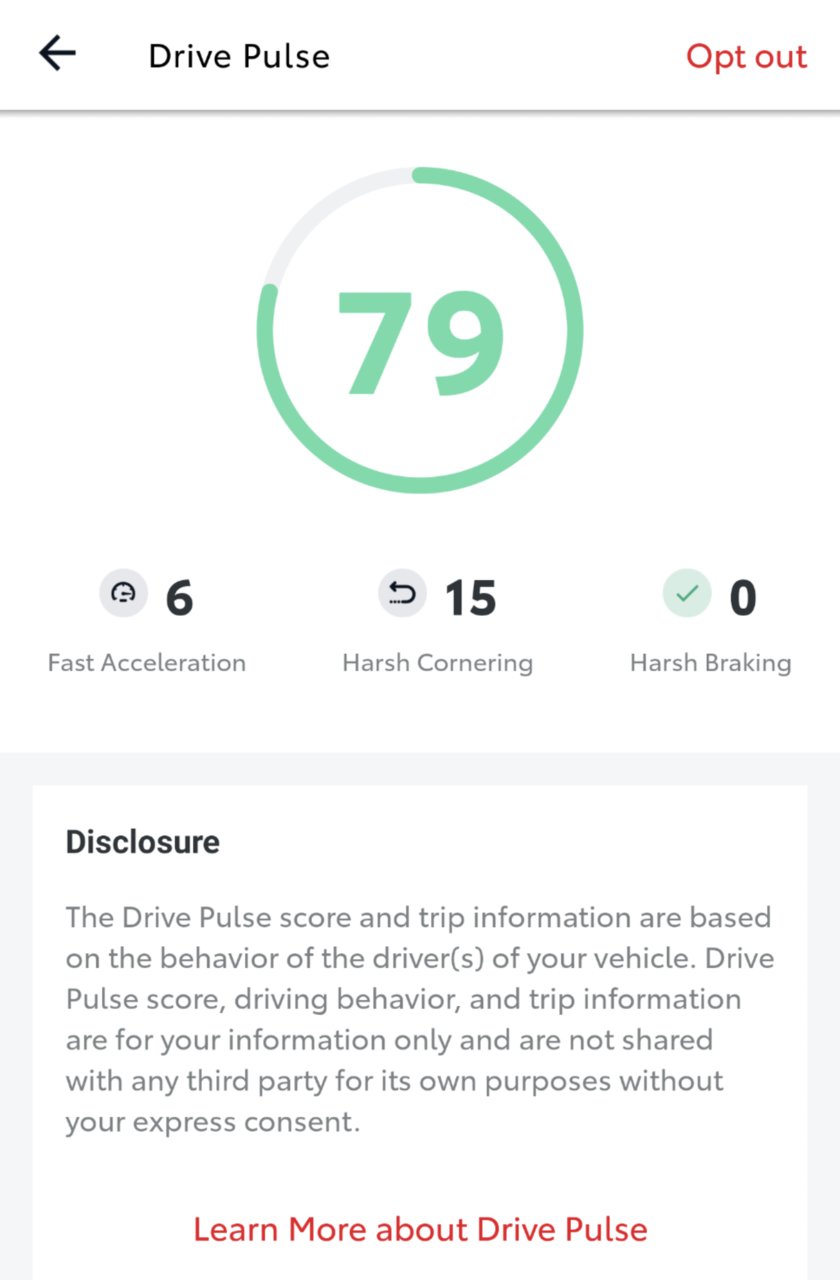Select the Harsh Cornering label
The height and width of the screenshot is (1280, 840).
(x=437, y=662)
